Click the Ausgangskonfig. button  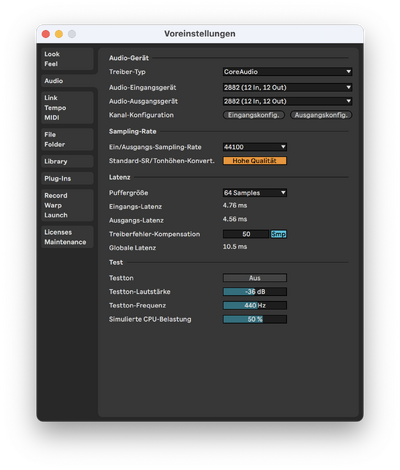(x=321, y=115)
